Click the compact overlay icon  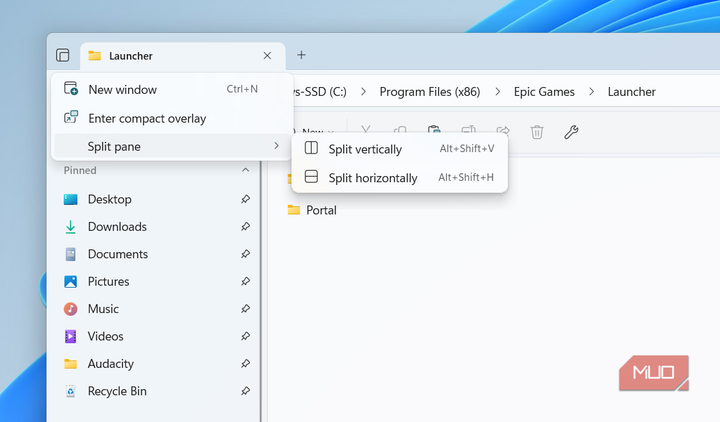(x=71, y=117)
